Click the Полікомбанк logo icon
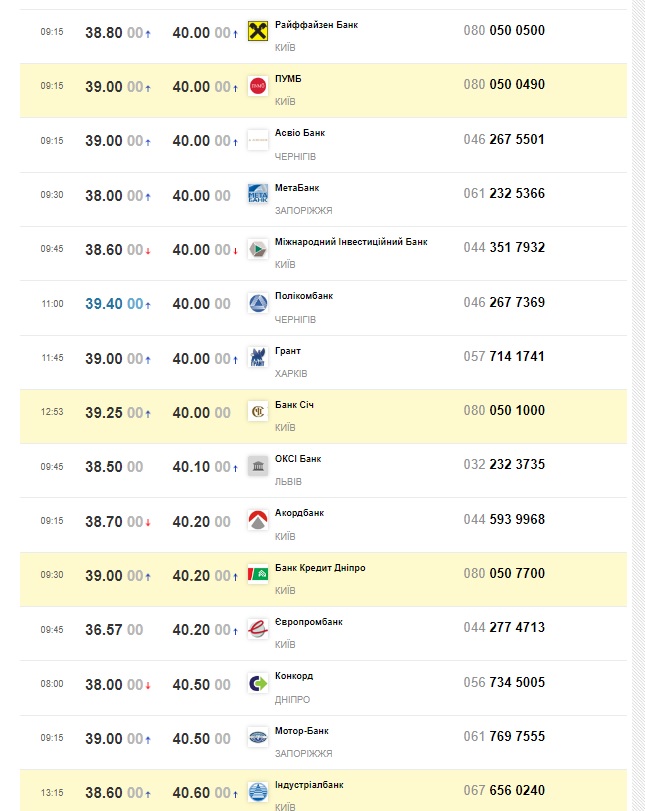This screenshot has height=811, width=645. (x=258, y=303)
